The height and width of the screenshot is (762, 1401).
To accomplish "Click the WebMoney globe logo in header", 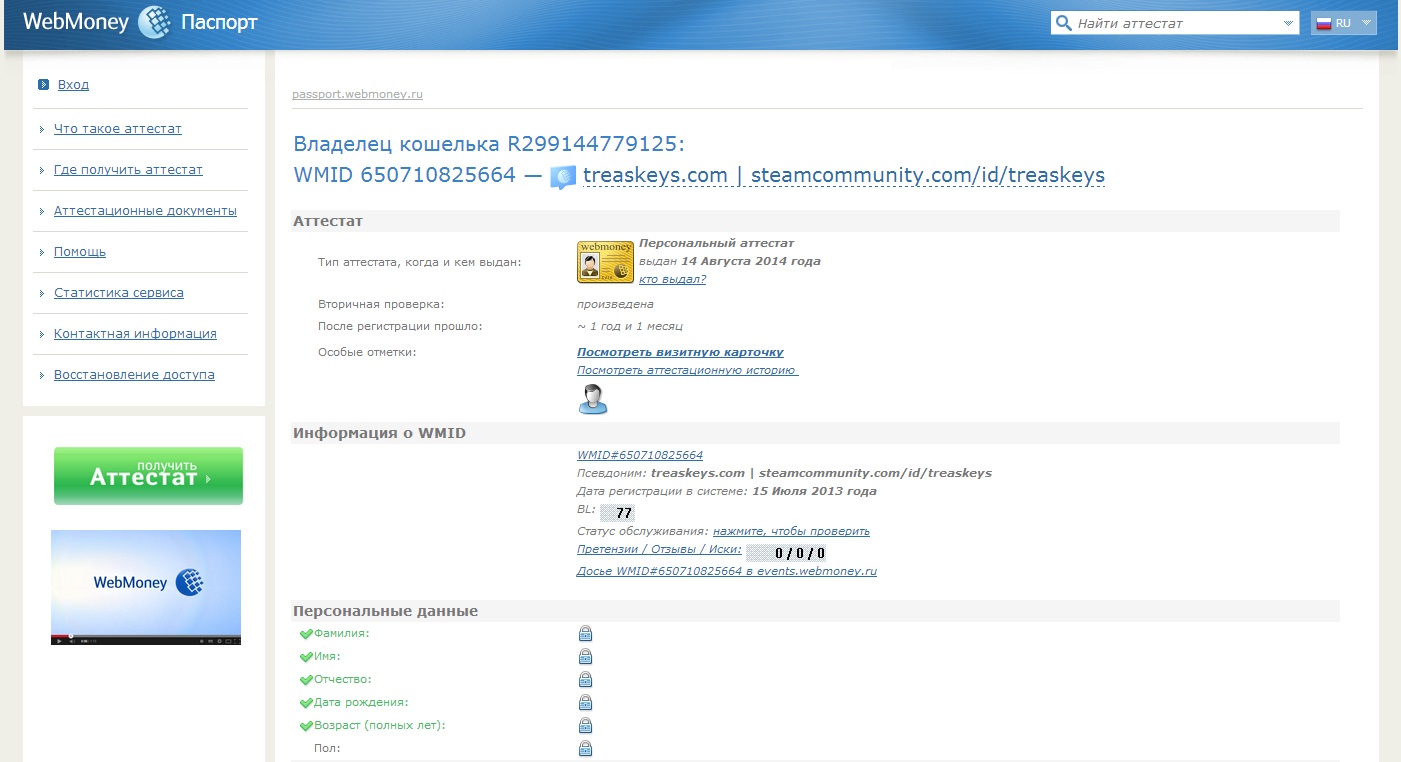I will pos(154,22).
